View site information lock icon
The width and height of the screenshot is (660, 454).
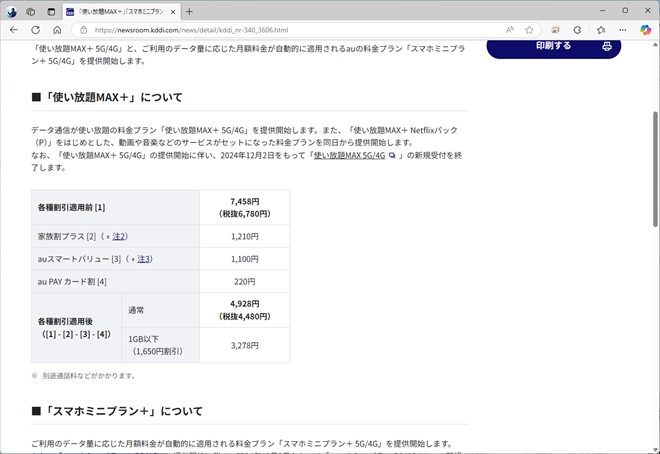coord(84,30)
